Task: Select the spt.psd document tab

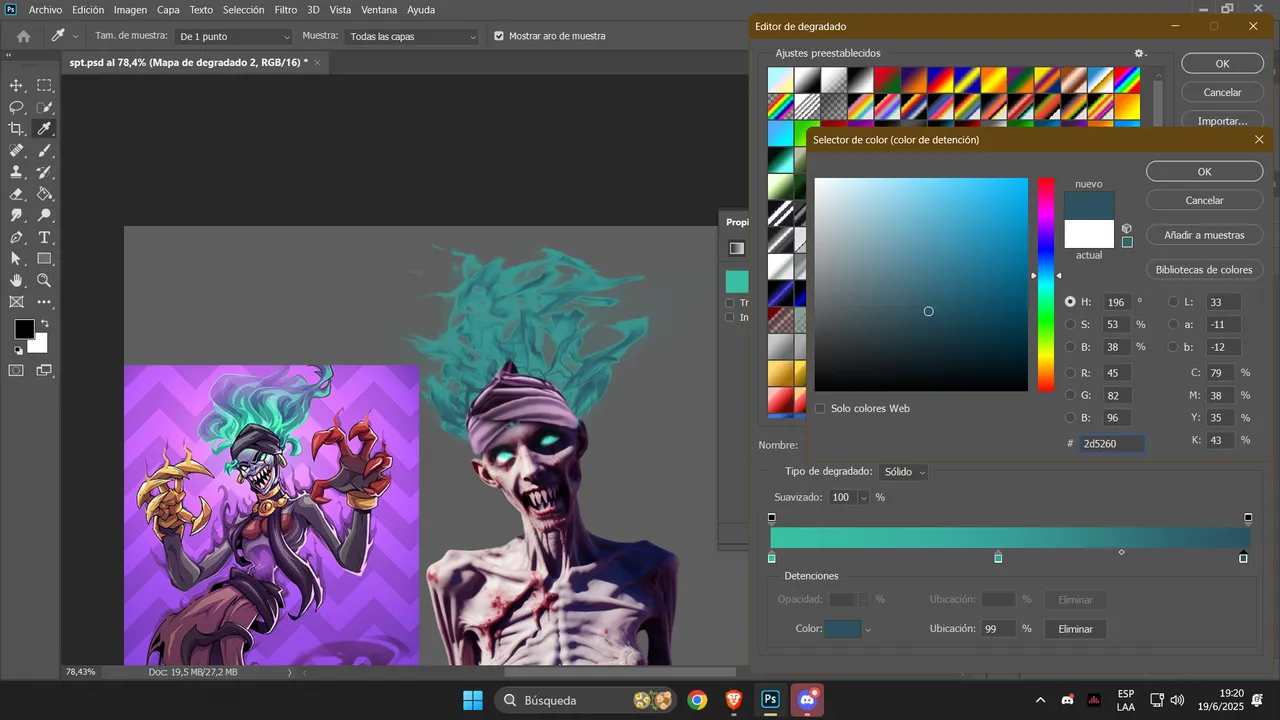Action: [189, 62]
